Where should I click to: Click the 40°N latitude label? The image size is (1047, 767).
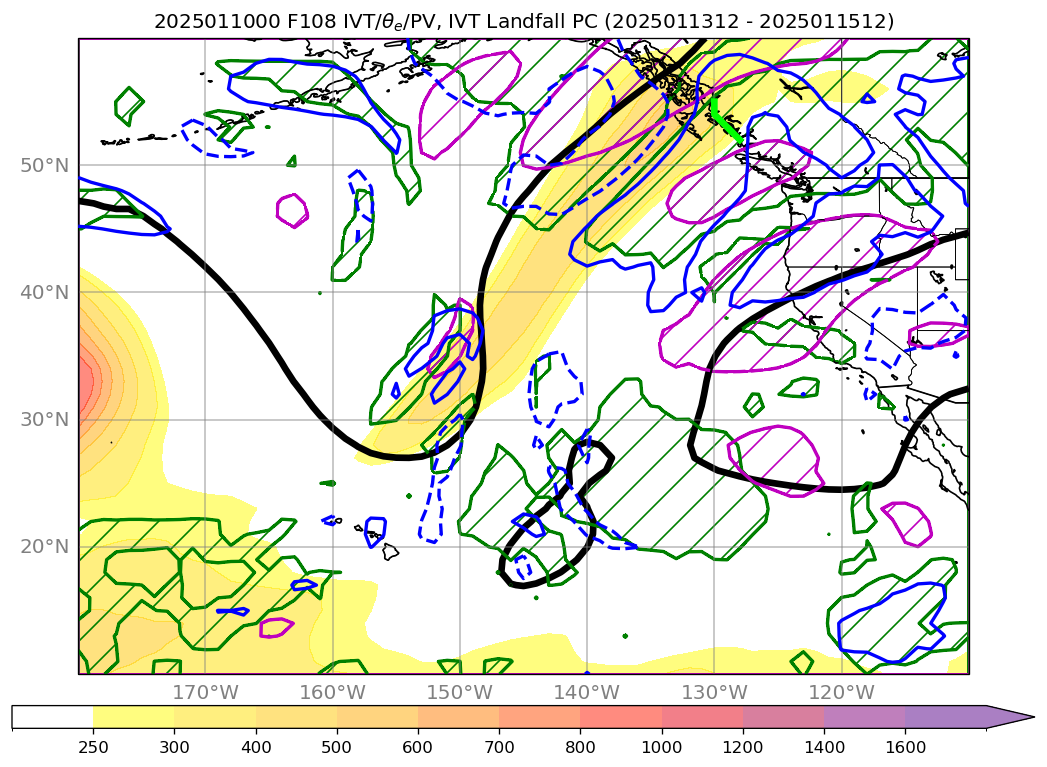coord(44,292)
